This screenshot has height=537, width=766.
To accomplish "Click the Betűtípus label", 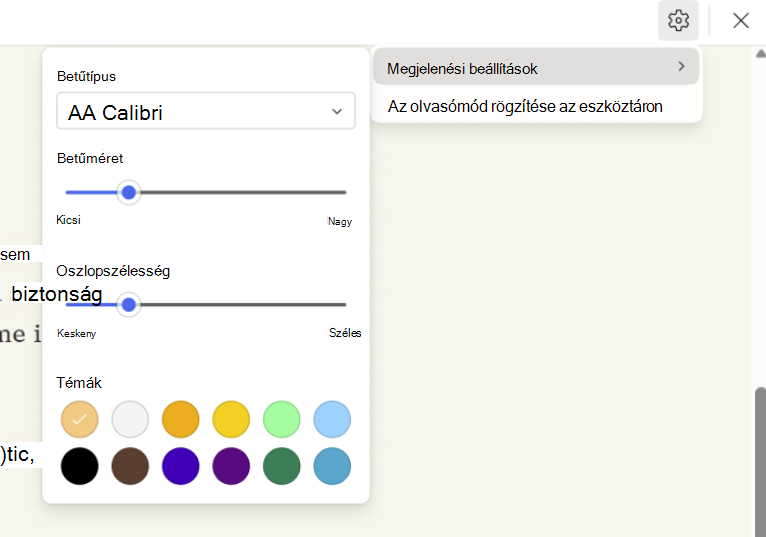I will [86, 76].
